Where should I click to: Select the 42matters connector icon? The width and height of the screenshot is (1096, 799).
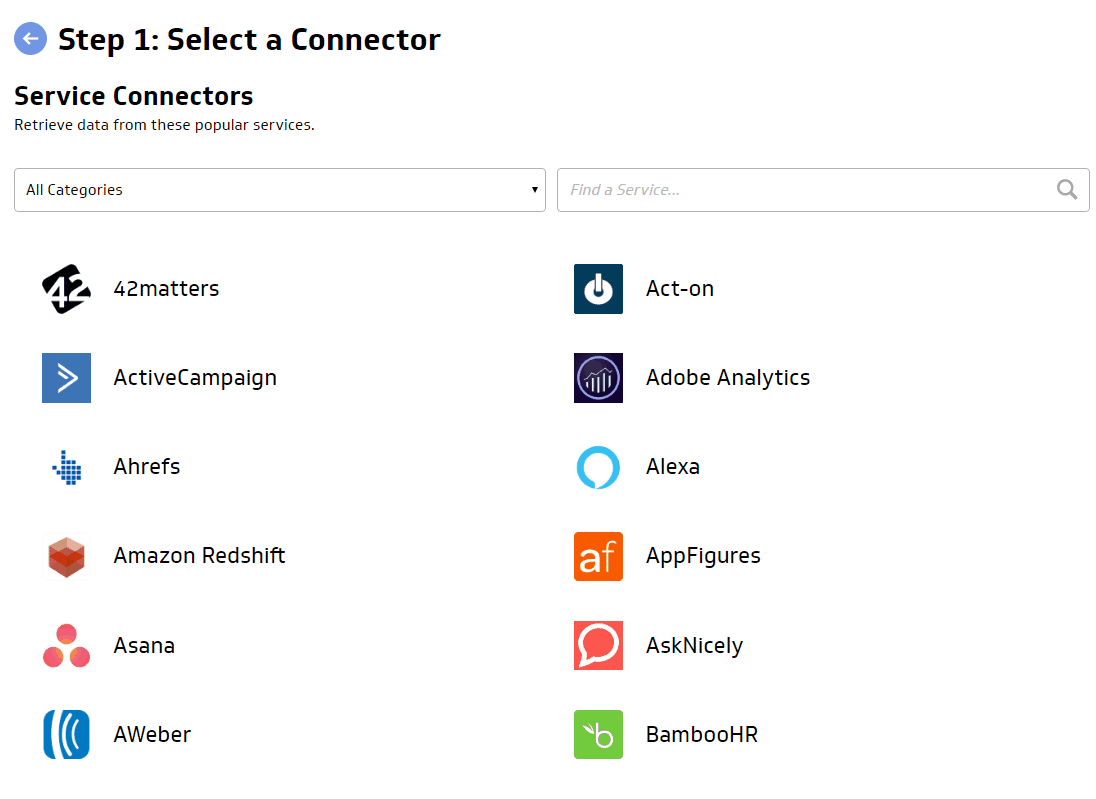(66, 289)
